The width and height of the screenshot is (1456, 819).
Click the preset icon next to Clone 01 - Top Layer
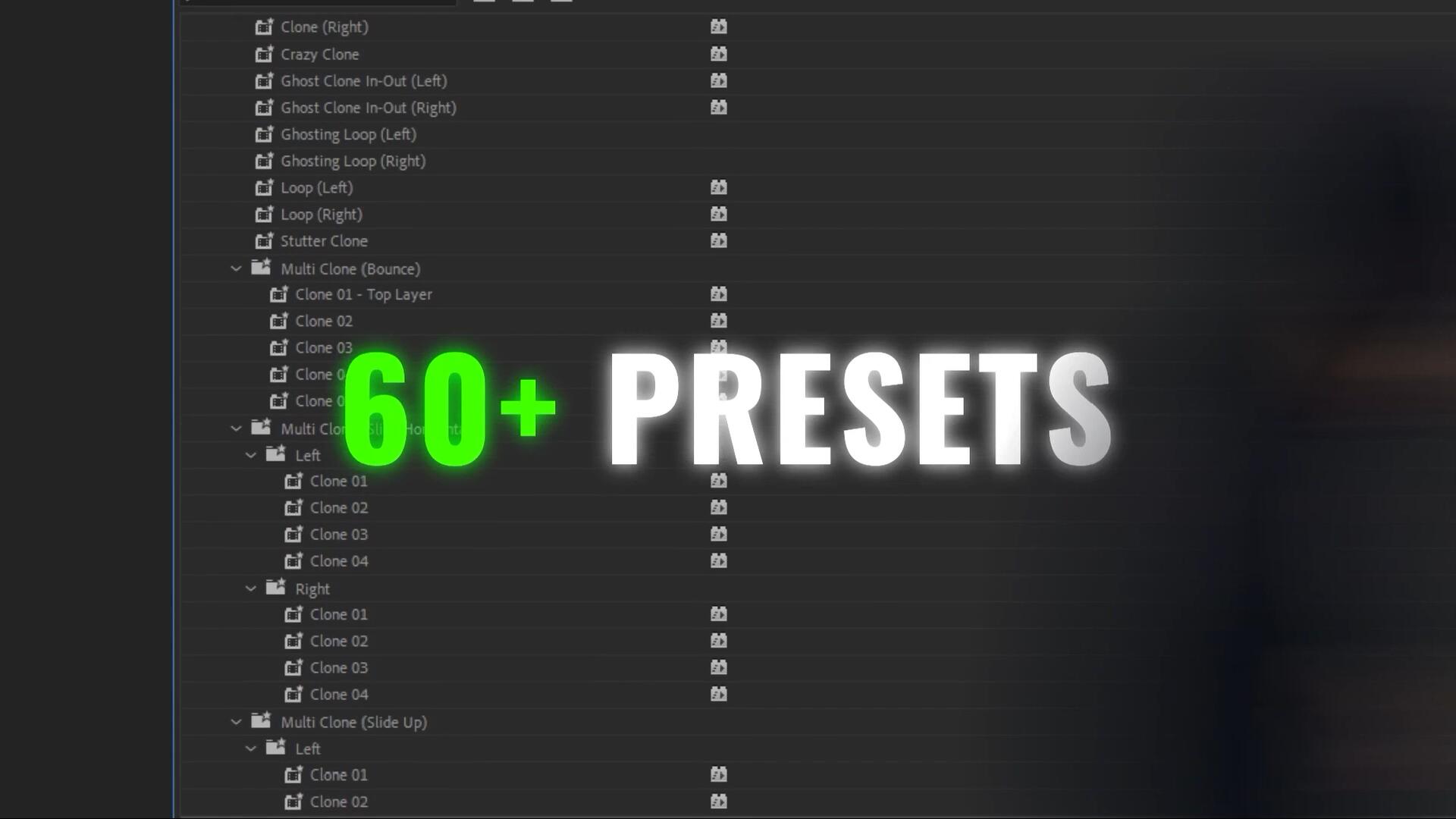click(x=718, y=293)
